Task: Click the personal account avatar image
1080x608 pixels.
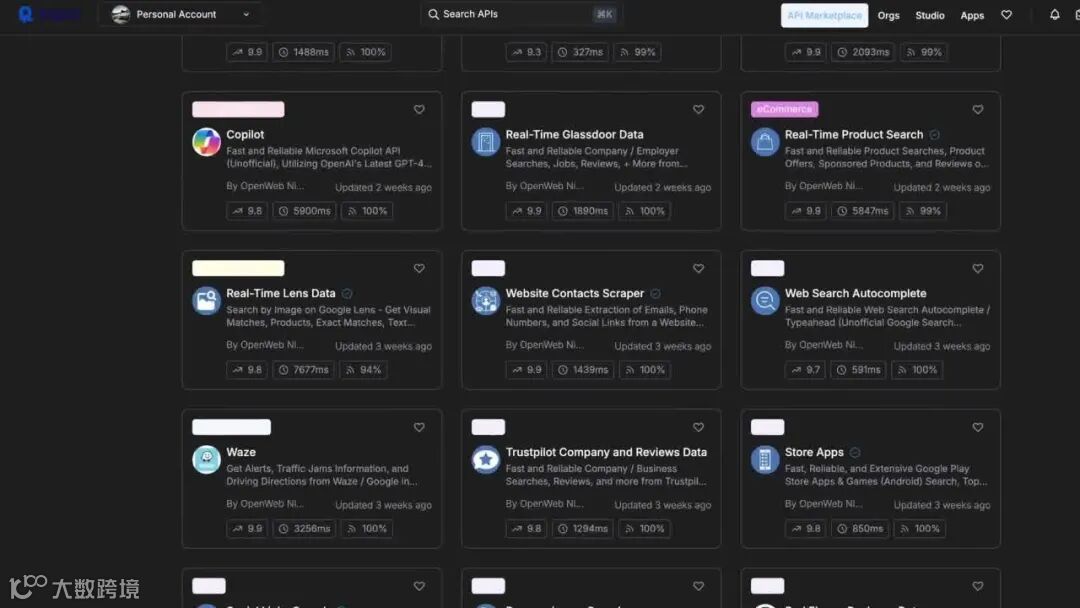Action: click(x=121, y=14)
